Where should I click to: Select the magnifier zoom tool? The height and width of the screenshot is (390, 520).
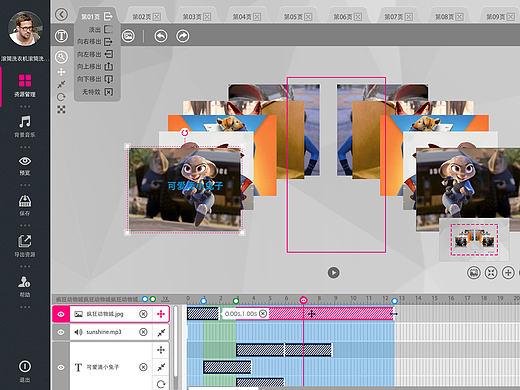coord(61,57)
